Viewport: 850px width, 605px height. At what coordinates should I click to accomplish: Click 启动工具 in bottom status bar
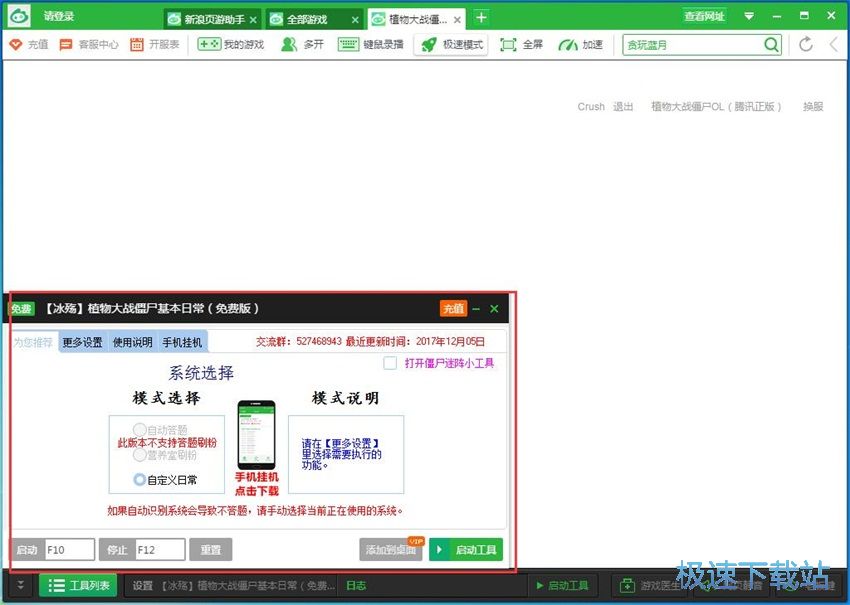pos(562,586)
